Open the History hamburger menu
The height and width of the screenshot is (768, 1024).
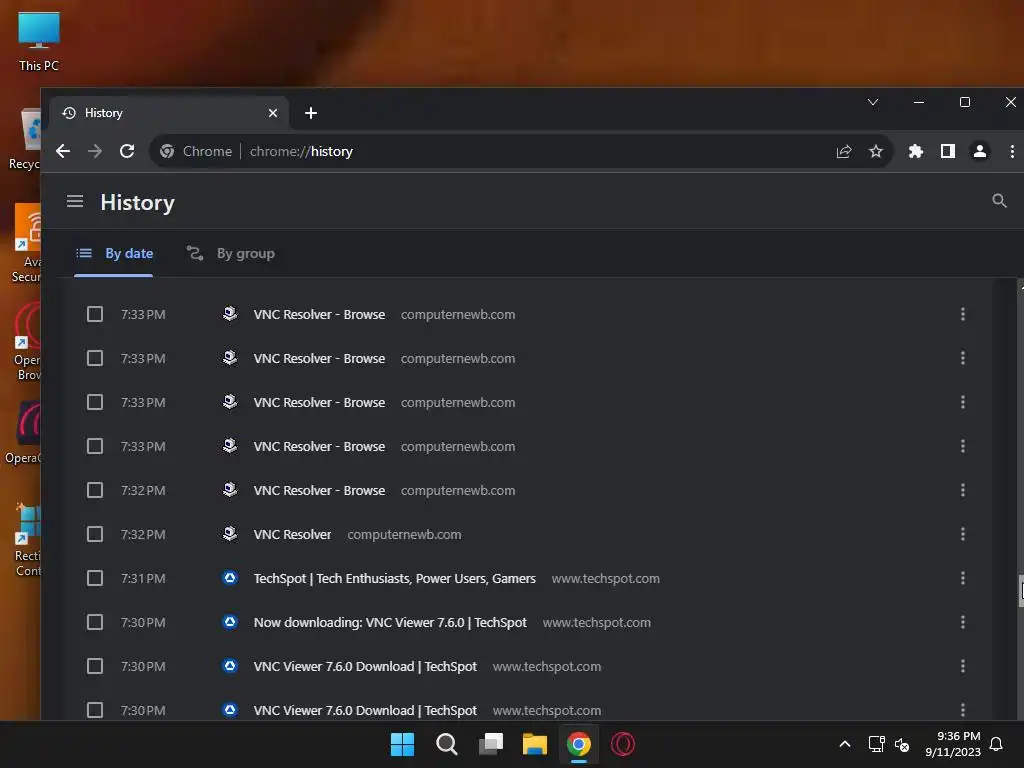(75, 201)
